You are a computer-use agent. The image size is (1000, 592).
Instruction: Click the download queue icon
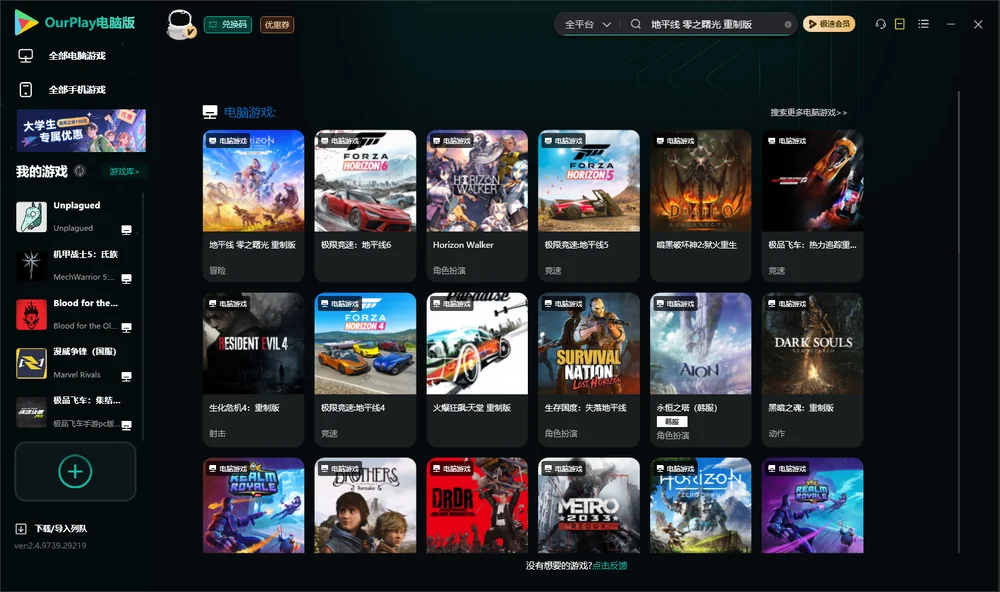coord(21,528)
